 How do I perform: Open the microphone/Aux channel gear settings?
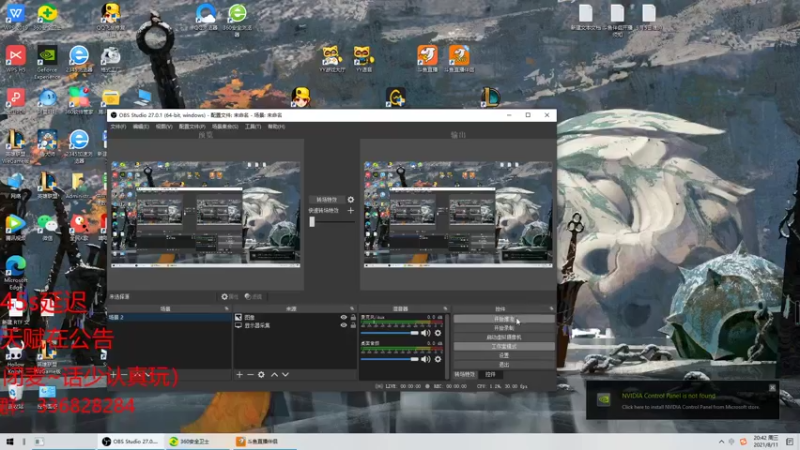click(x=438, y=333)
